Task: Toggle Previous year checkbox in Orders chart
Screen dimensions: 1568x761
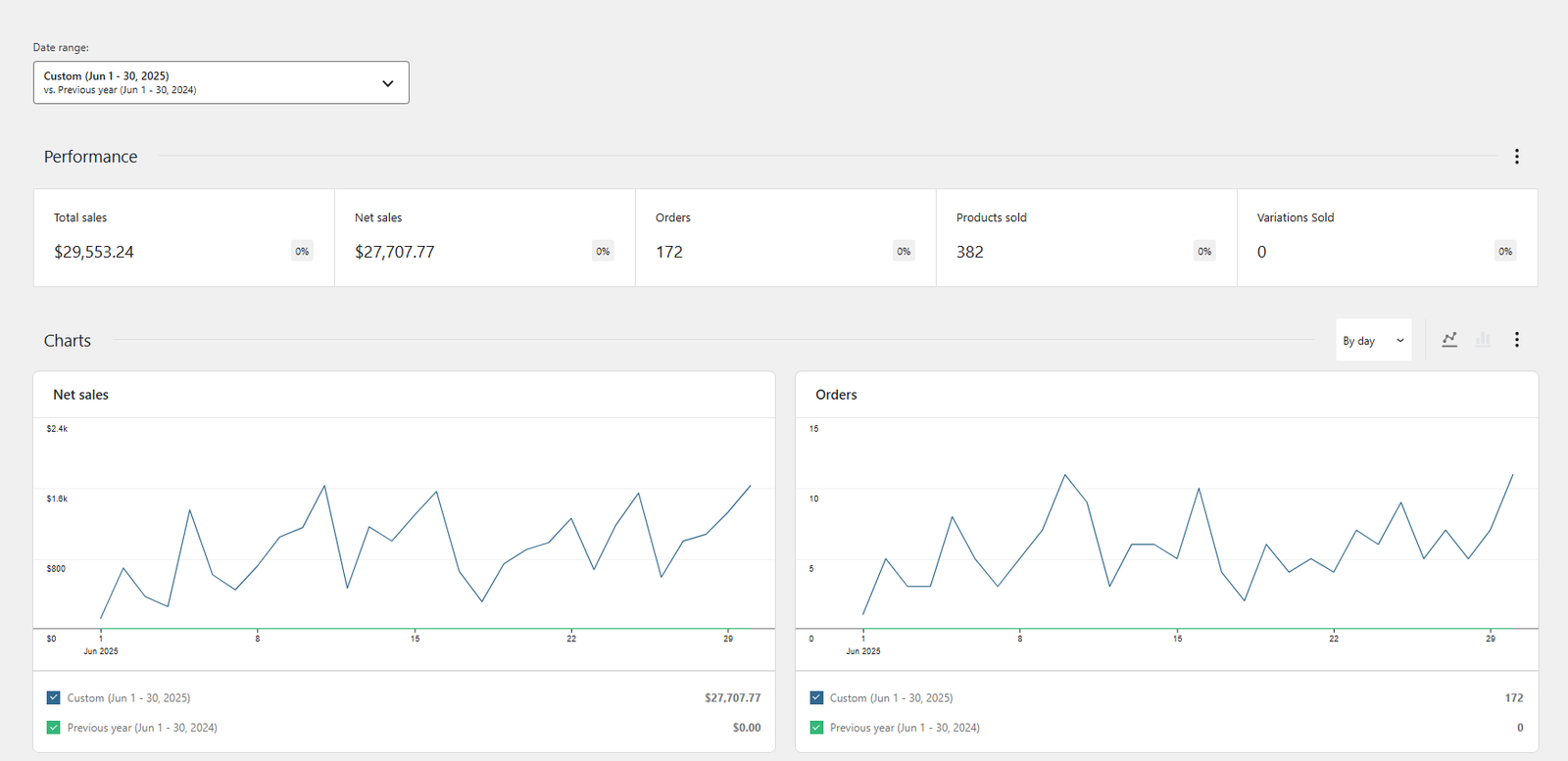Action: click(x=816, y=728)
